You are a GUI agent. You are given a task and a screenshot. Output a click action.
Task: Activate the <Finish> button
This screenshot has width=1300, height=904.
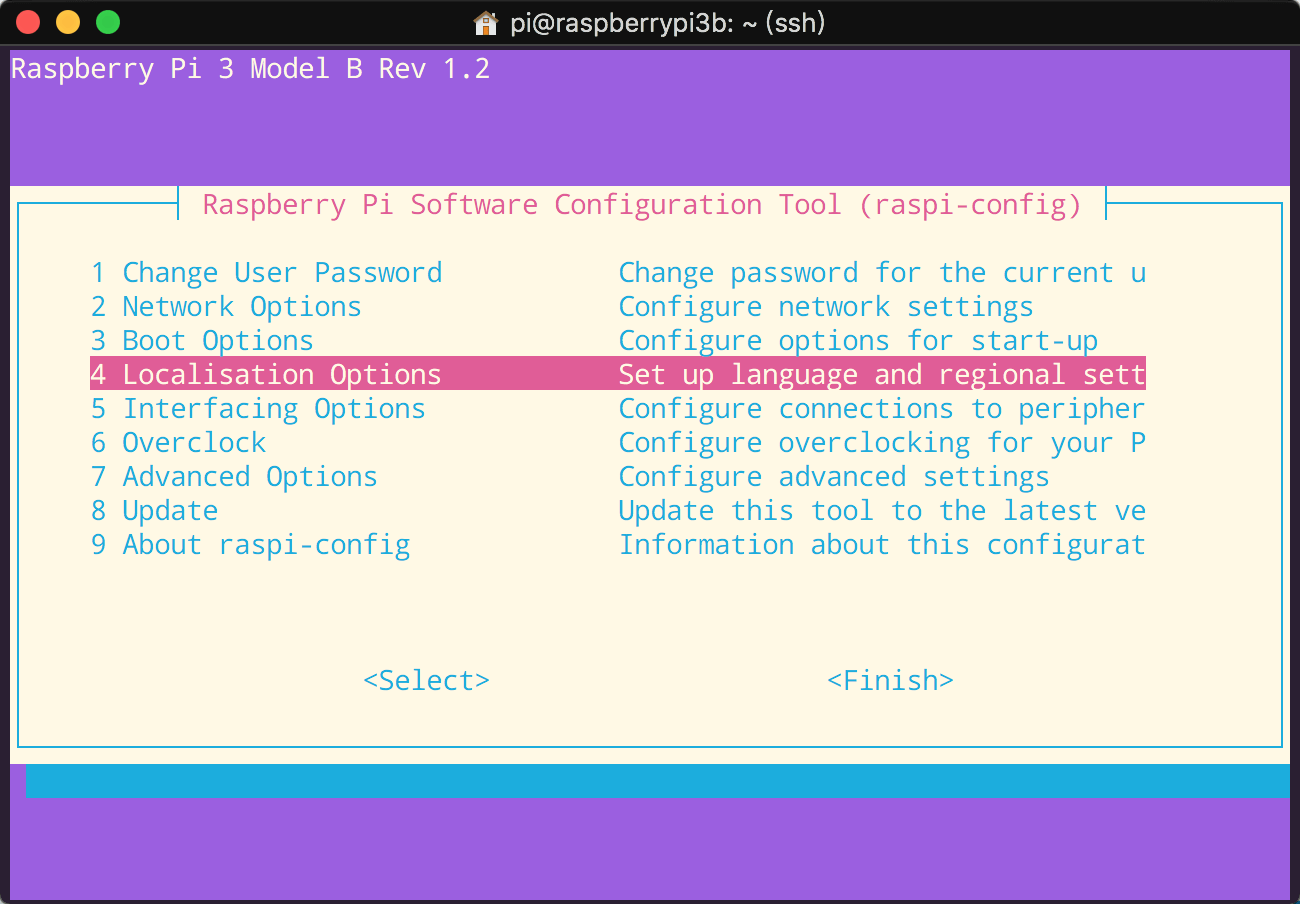(x=891, y=681)
